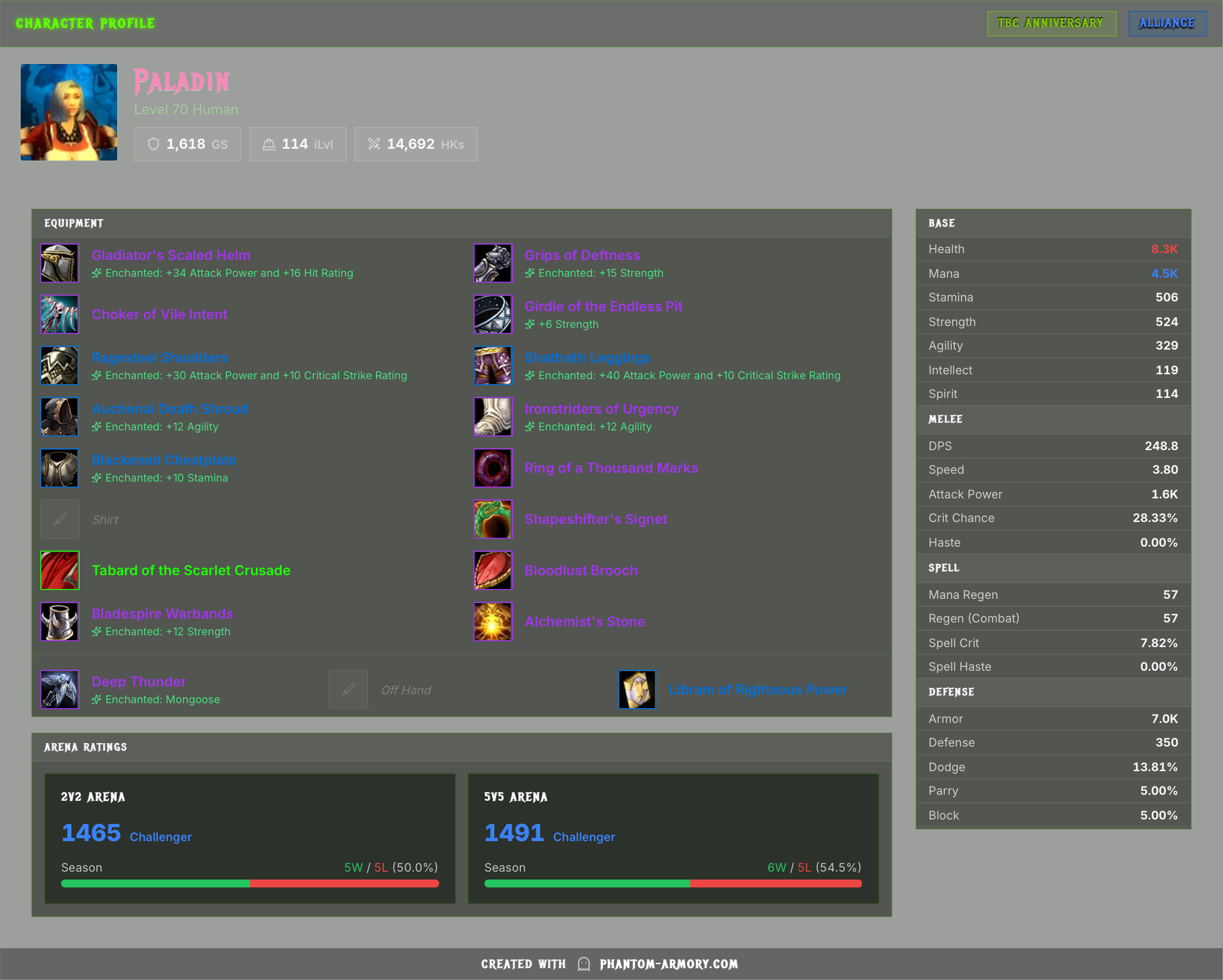
Task: Open the Ironstriders of Urgency icon
Action: click(493, 417)
